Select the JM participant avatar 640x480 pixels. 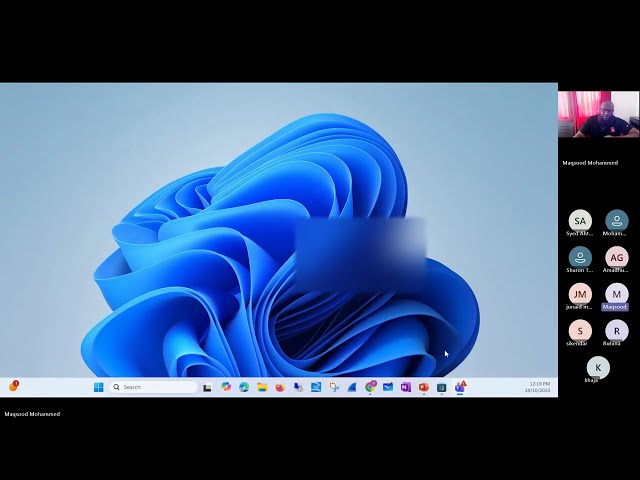[580, 294]
